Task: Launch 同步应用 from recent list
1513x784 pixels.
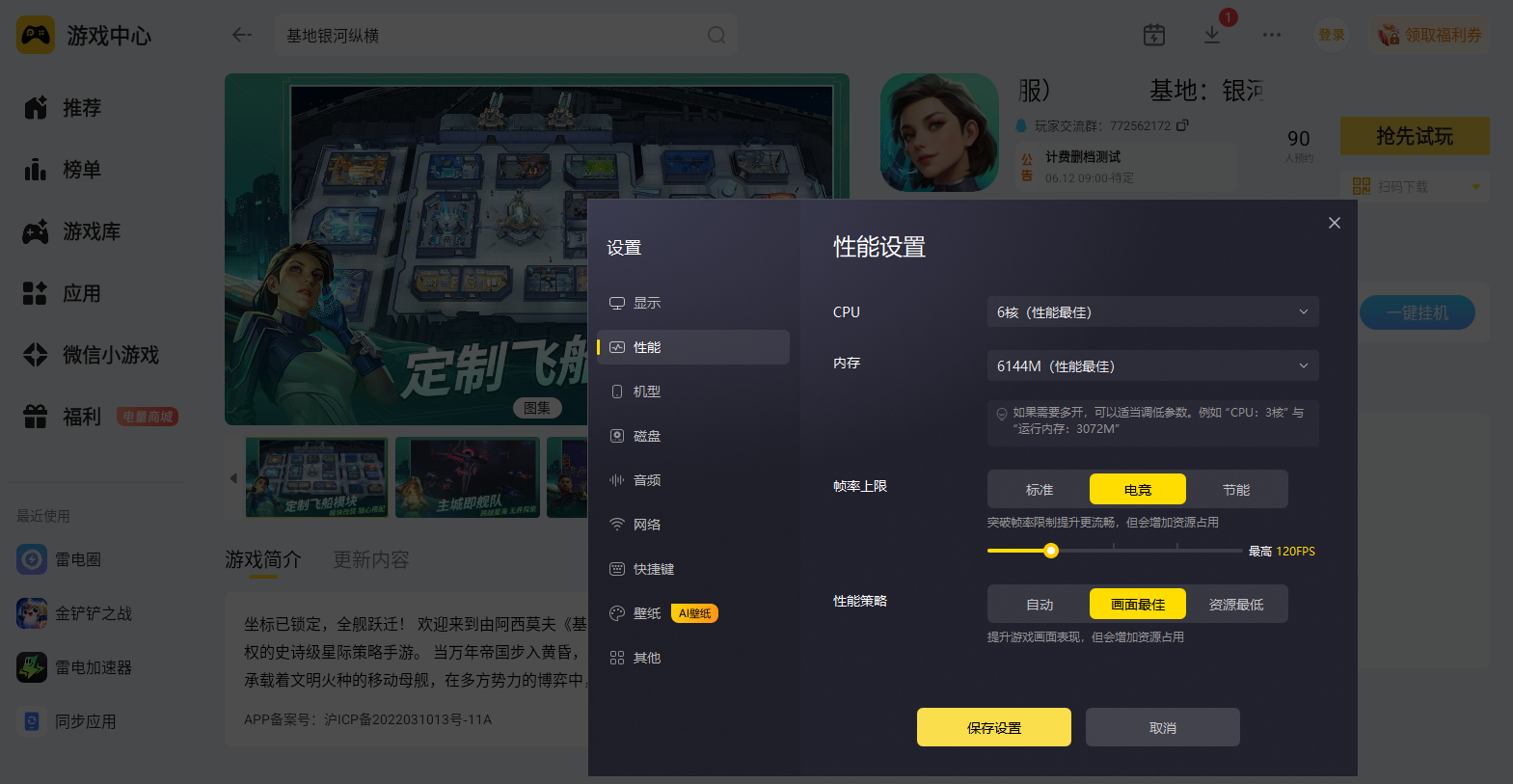Action: (68, 721)
